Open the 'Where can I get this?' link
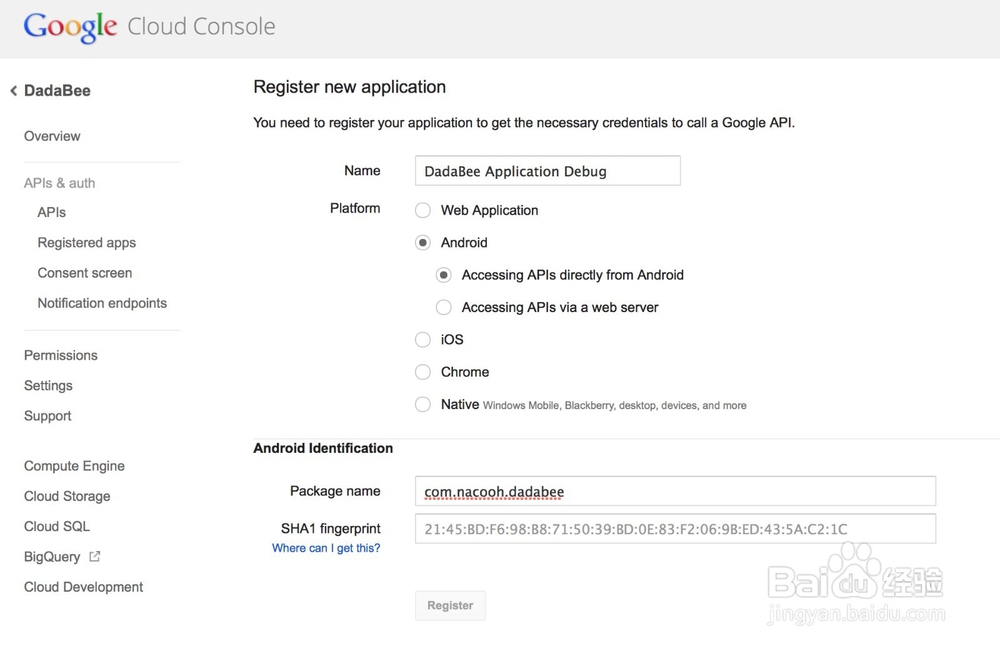The width and height of the screenshot is (1000, 648). (326, 548)
